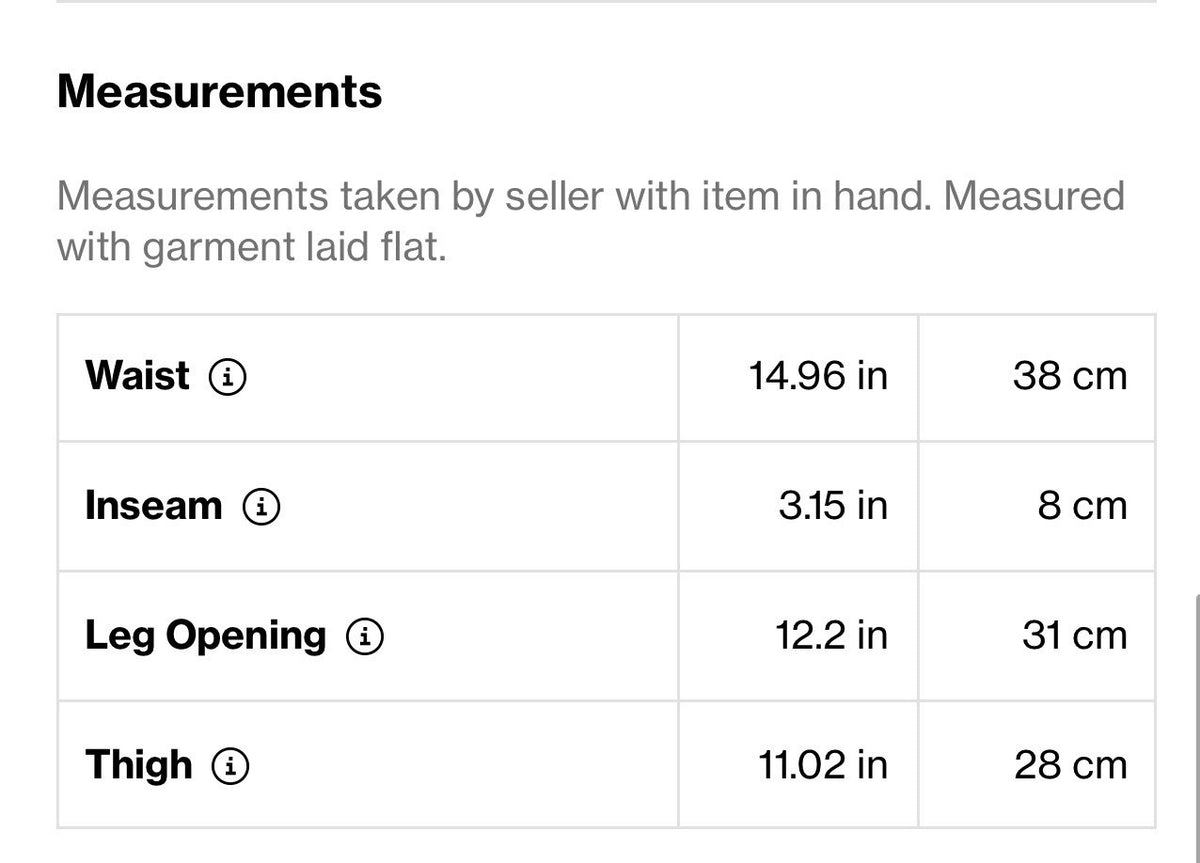1200x863 pixels.
Task: Open the info icon next to Waist
Action: (x=228, y=377)
